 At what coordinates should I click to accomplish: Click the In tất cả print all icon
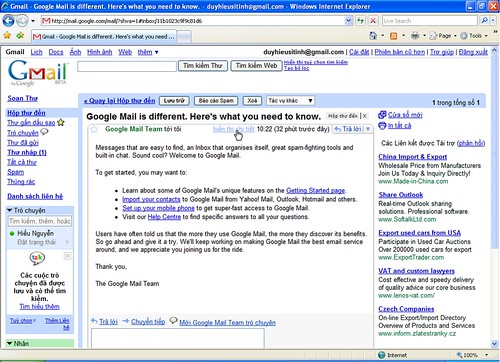[x=382, y=126]
